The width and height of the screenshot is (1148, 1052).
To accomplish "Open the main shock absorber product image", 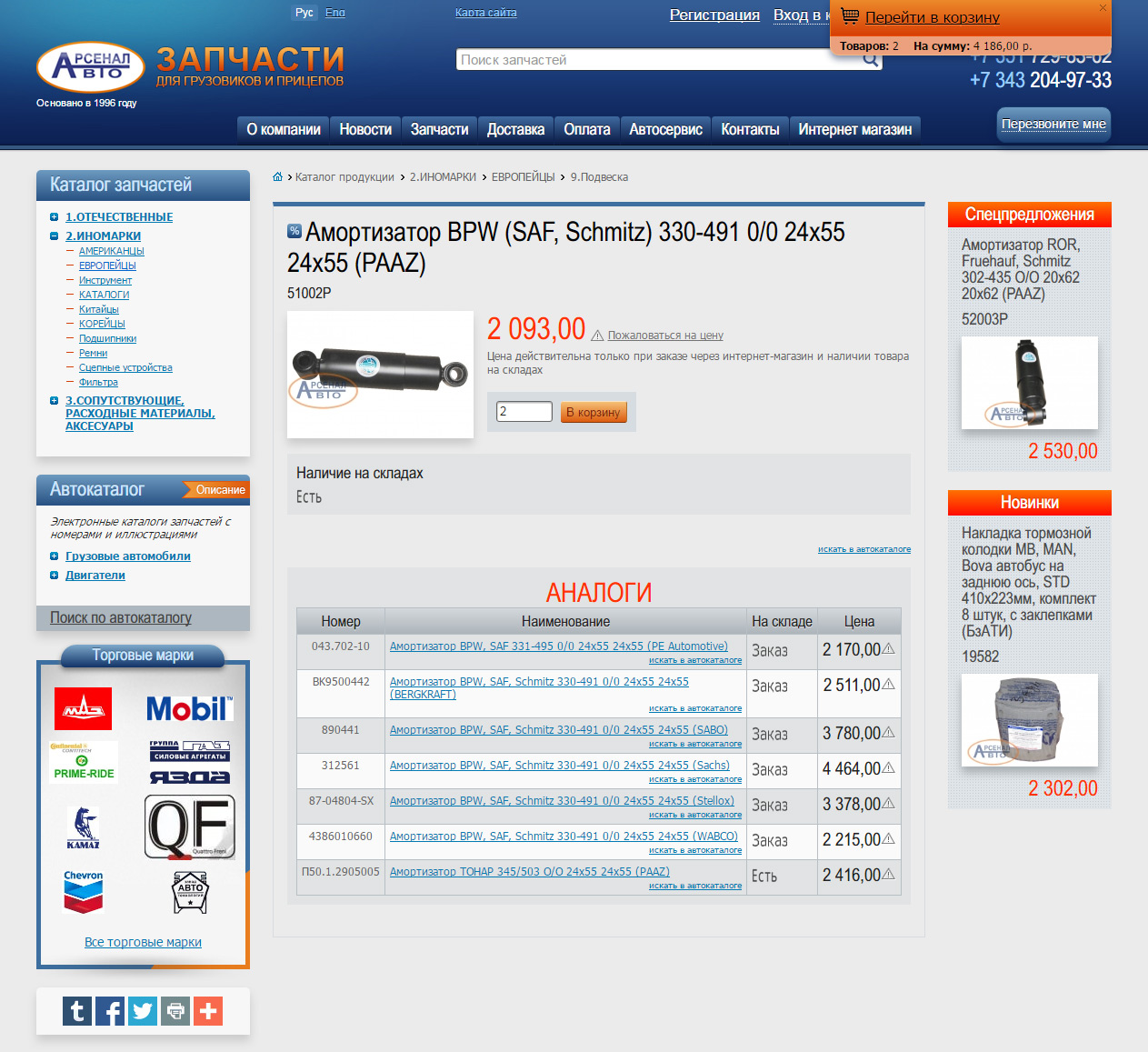I will pyautogui.click(x=380, y=375).
